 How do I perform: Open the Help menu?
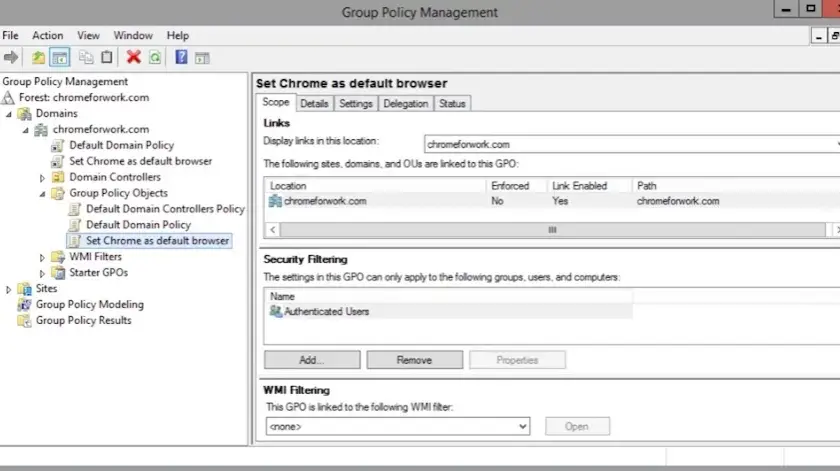(x=178, y=35)
